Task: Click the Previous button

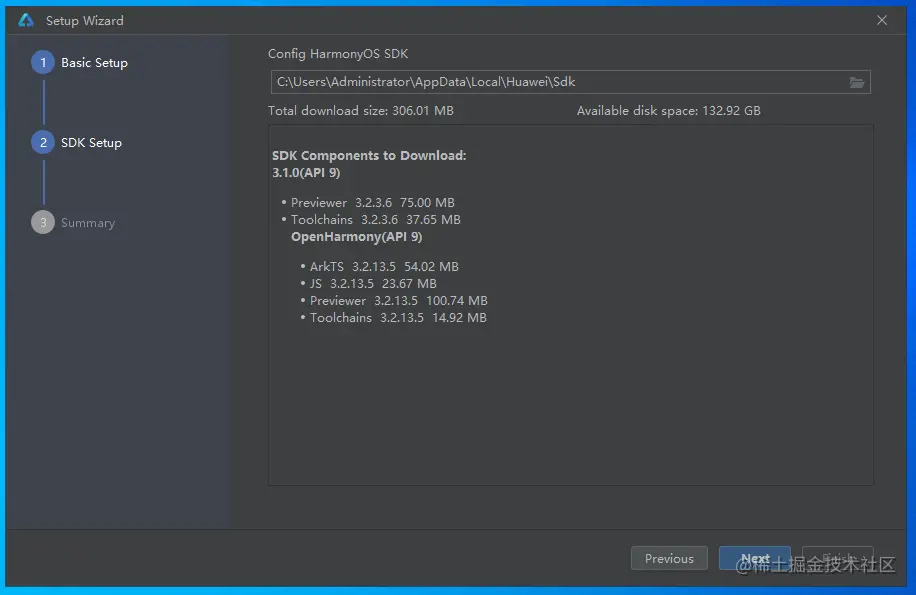Action: [669, 558]
